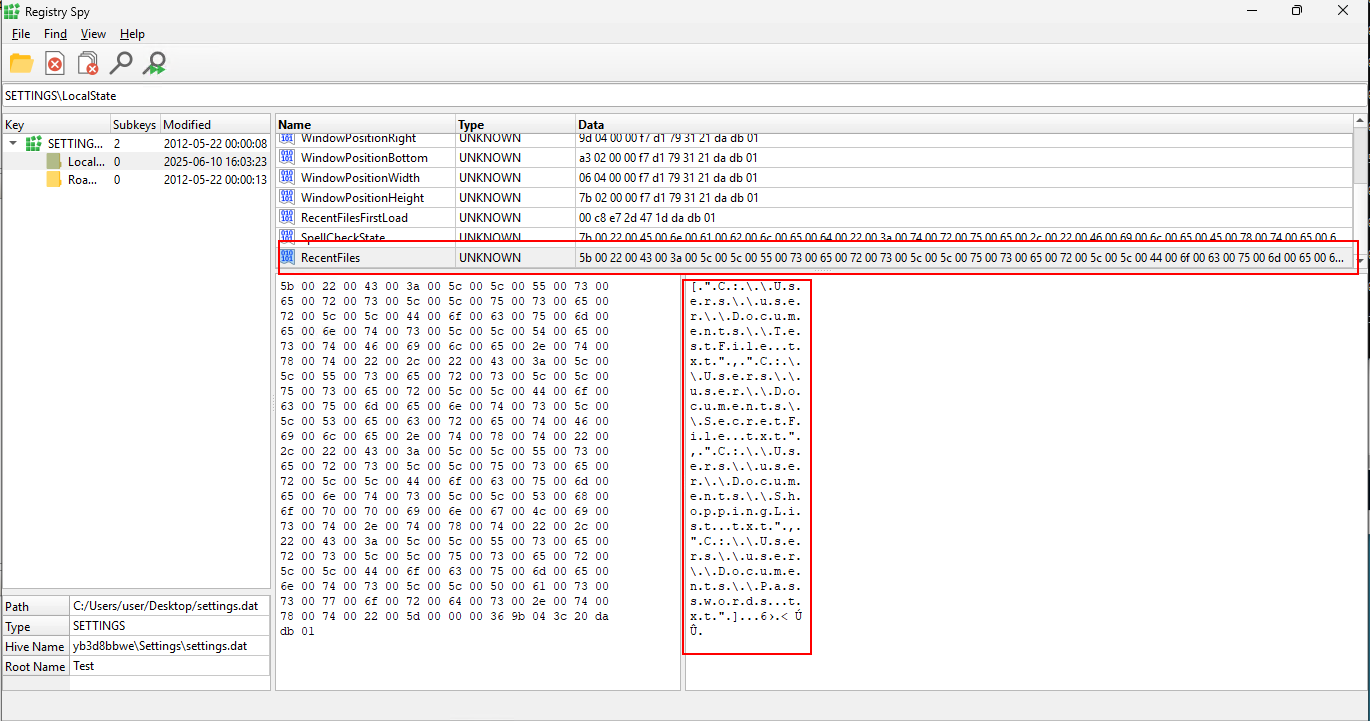Click the binary icon of WindowPositionBottom
The width and height of the screenshot is (1370, 721).
point(287,157)
